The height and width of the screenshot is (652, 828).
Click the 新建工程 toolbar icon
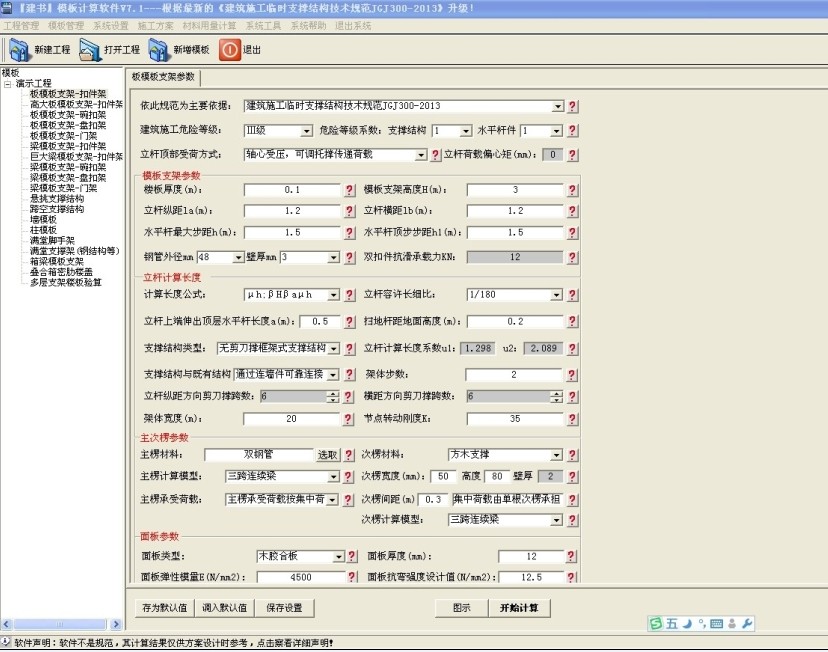(x=19, y=50)
